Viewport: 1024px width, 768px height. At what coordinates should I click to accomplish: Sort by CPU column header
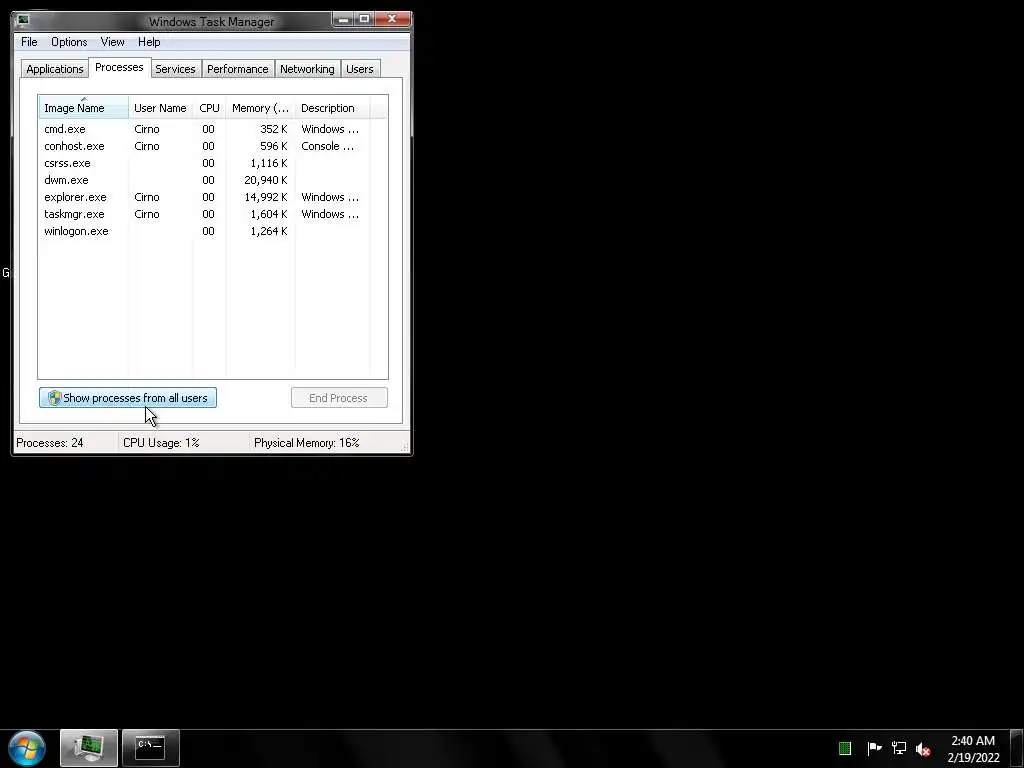(209, 108)
